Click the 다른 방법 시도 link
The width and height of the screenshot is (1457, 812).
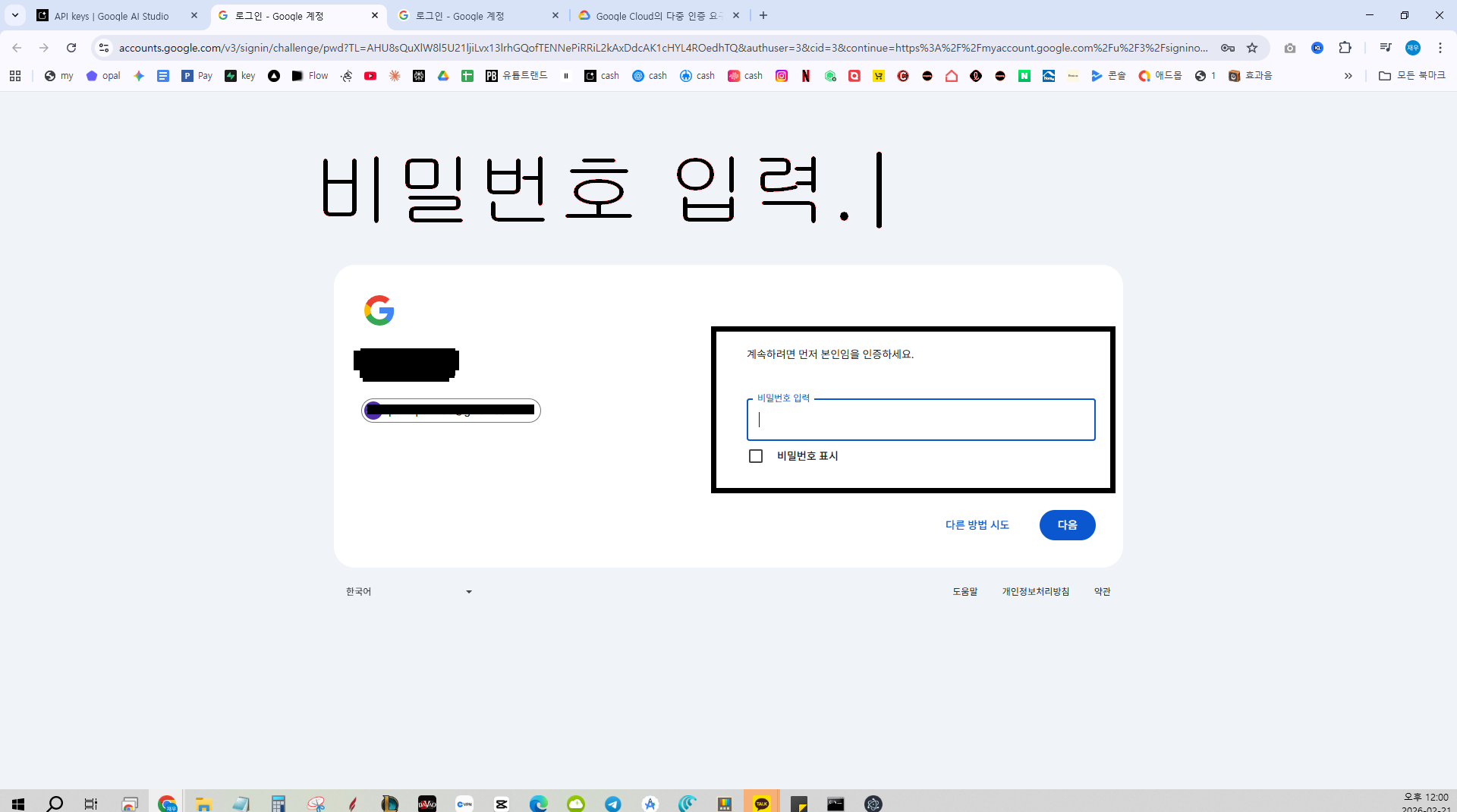click(x=977, y=525)
